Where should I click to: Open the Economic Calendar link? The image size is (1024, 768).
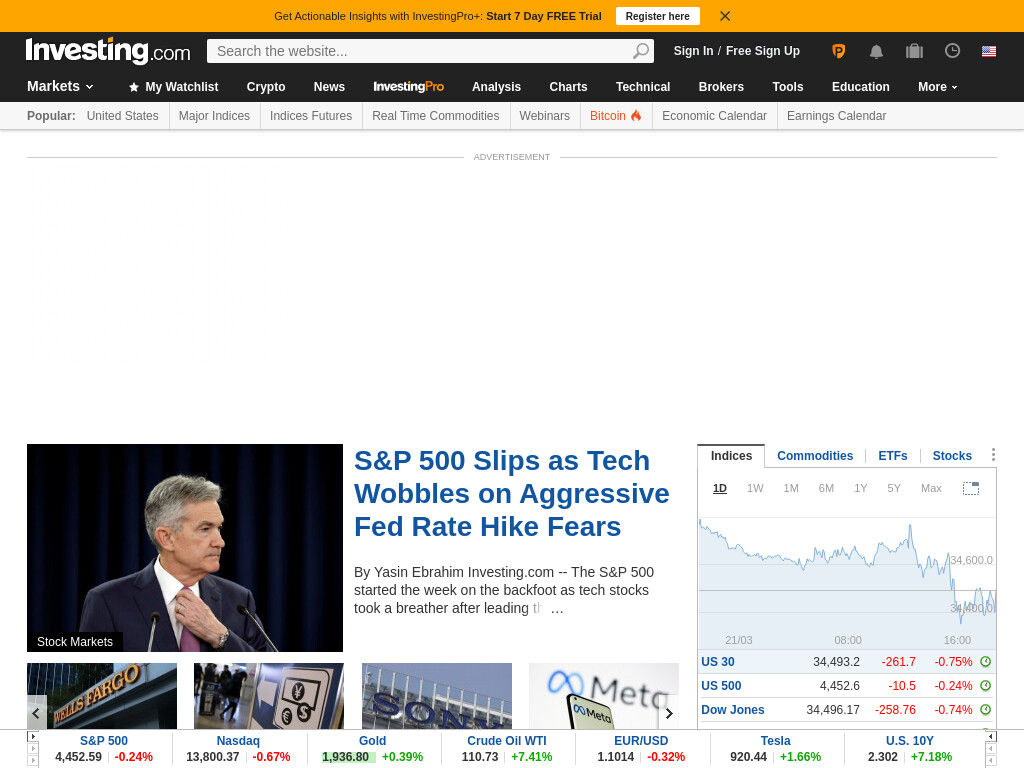click(714, 116)
